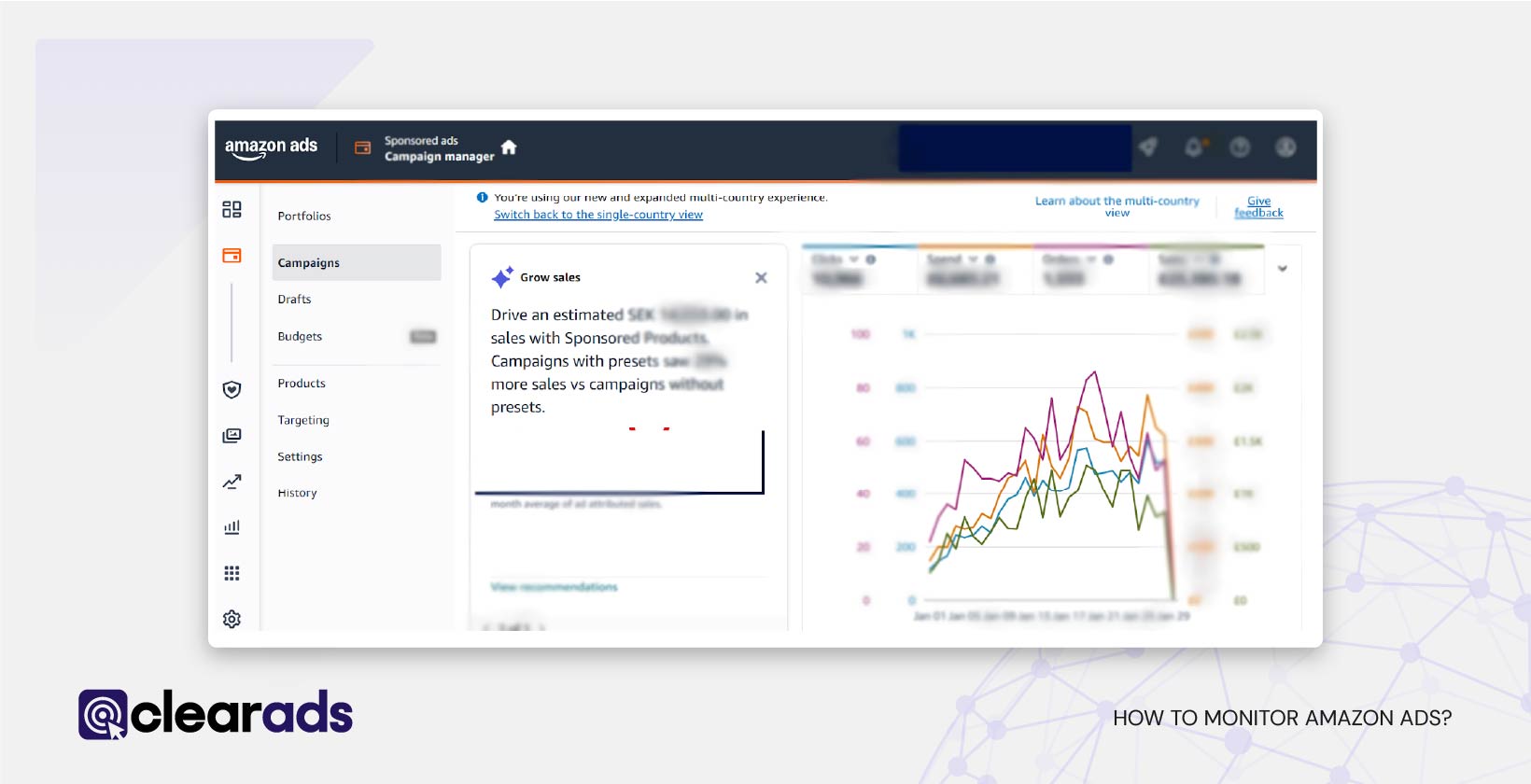Image resolution: width=1531 pixels, height=784 pixels.
Task: Open the trending arrow insights sidebar icon
Action: click(x=232, y=482)
